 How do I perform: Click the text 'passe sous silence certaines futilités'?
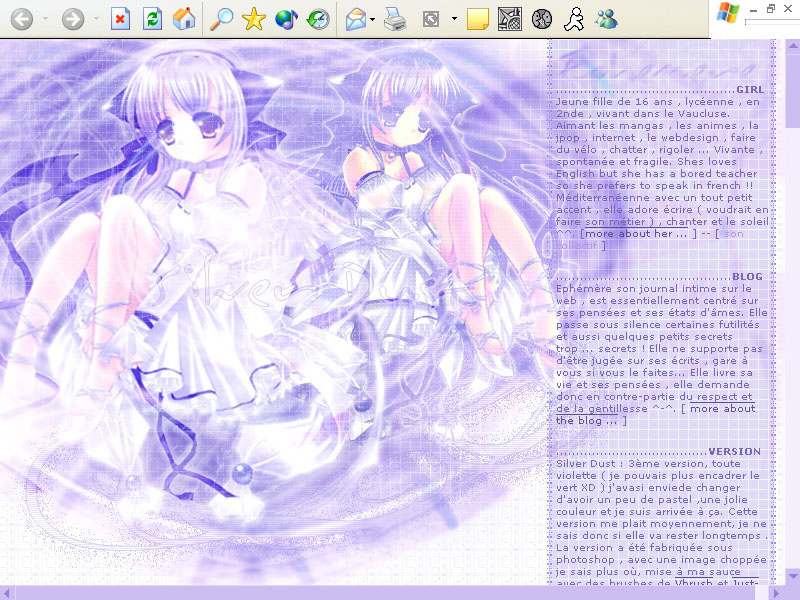tap(658, 324)
